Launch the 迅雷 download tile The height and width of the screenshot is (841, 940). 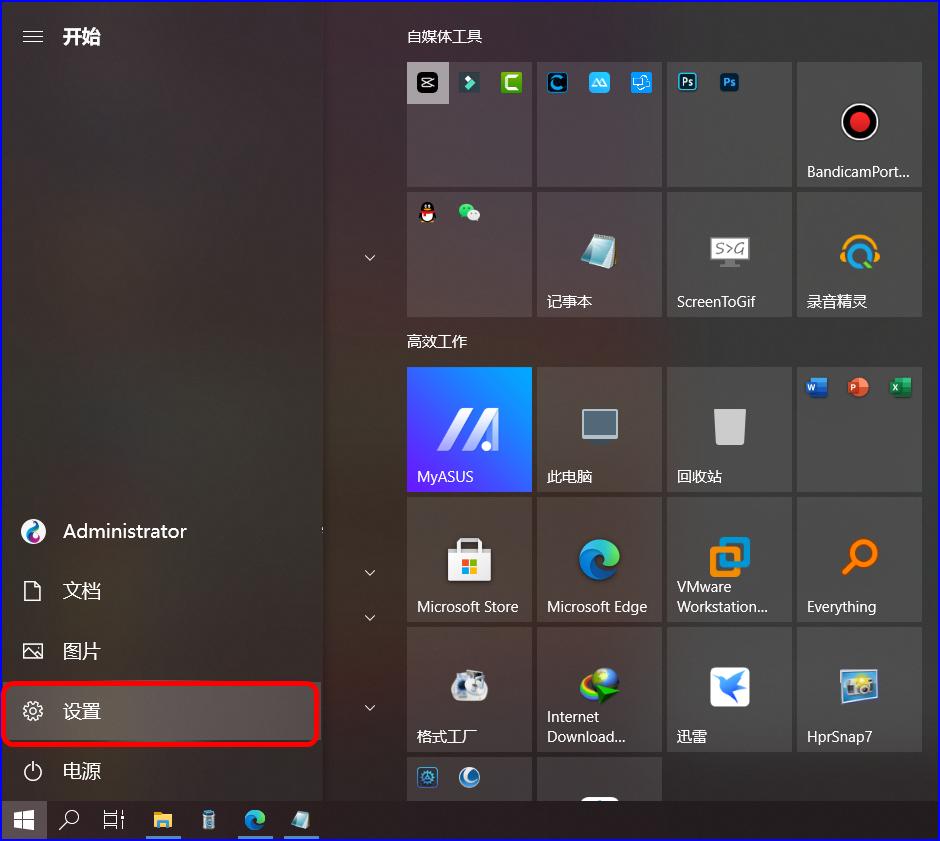tap(728, 689)
